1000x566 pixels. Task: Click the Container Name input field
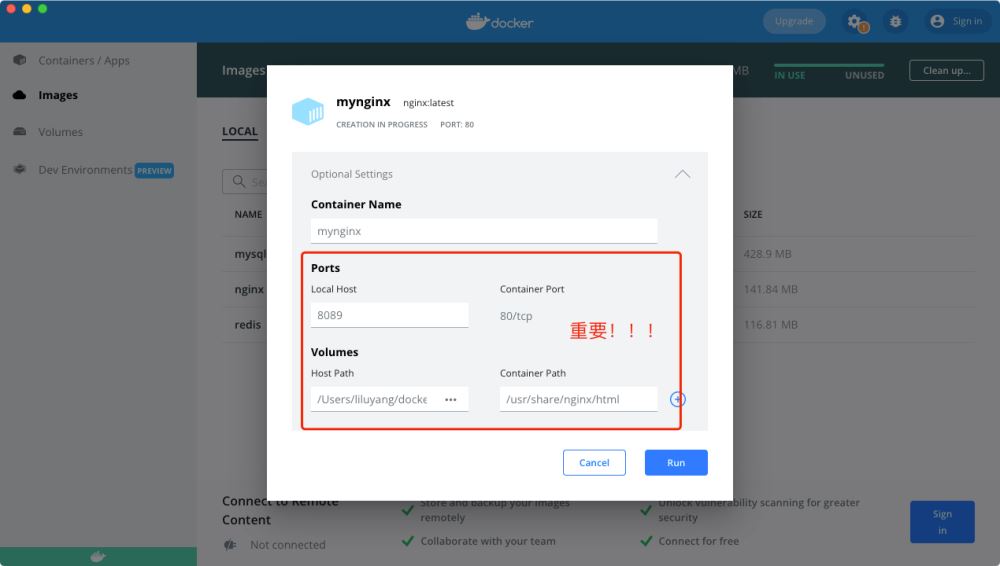pos(483,231)
